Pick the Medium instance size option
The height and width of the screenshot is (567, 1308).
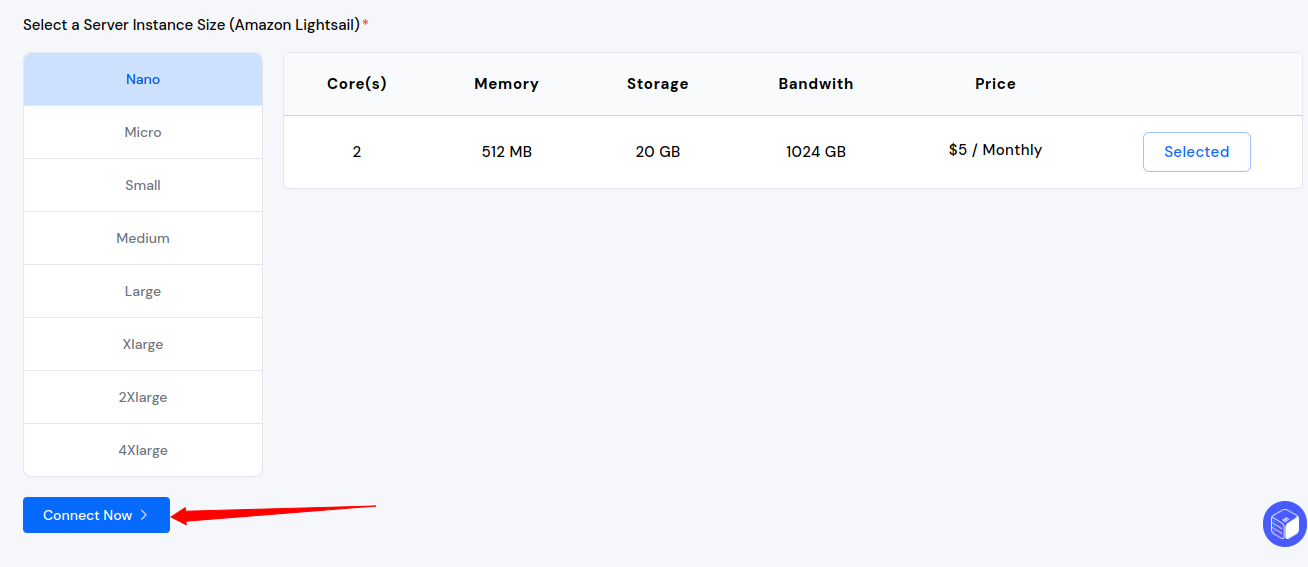[x=143, y=238]
